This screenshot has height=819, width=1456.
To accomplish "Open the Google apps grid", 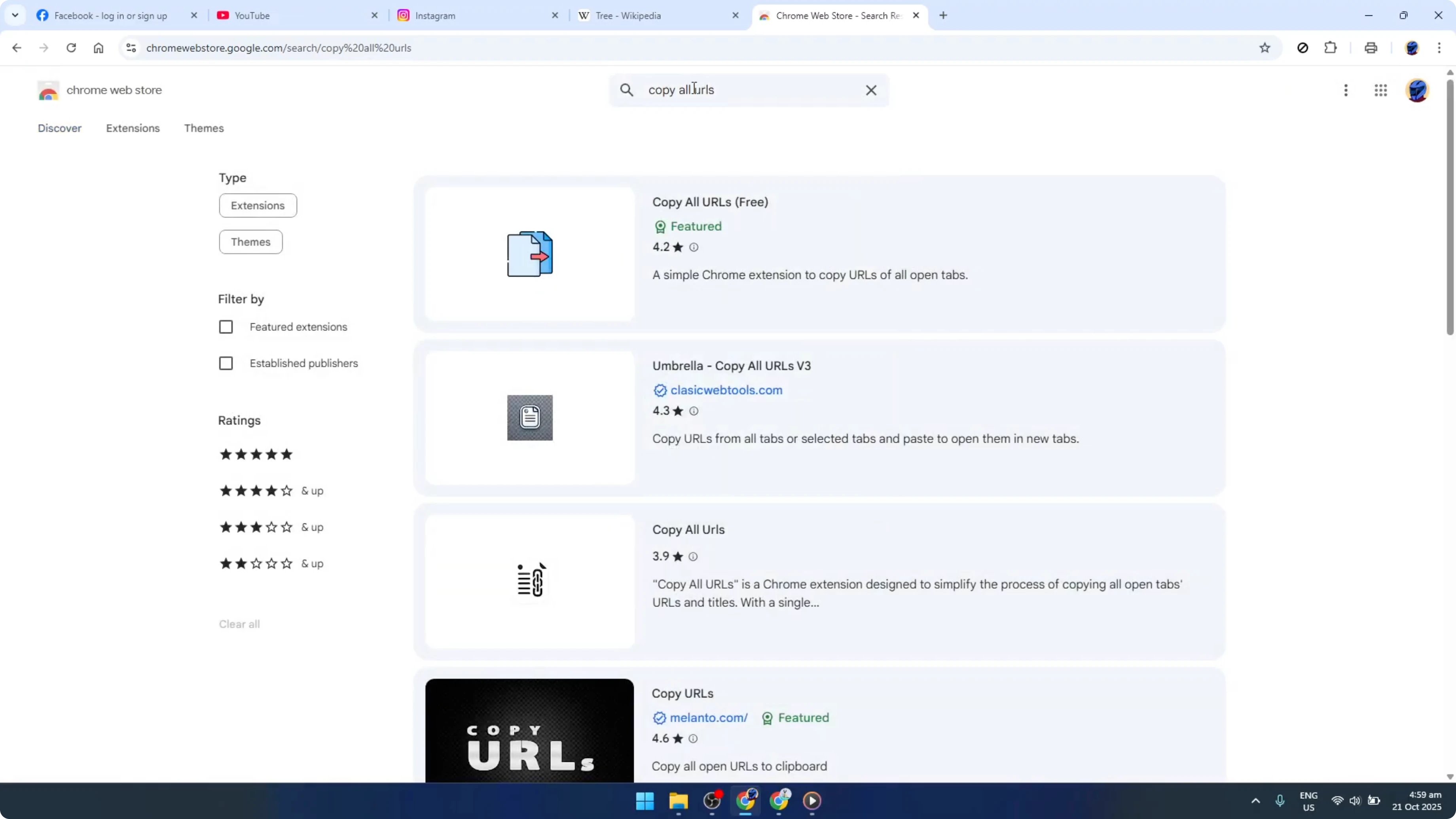I will click(1381, 91).
